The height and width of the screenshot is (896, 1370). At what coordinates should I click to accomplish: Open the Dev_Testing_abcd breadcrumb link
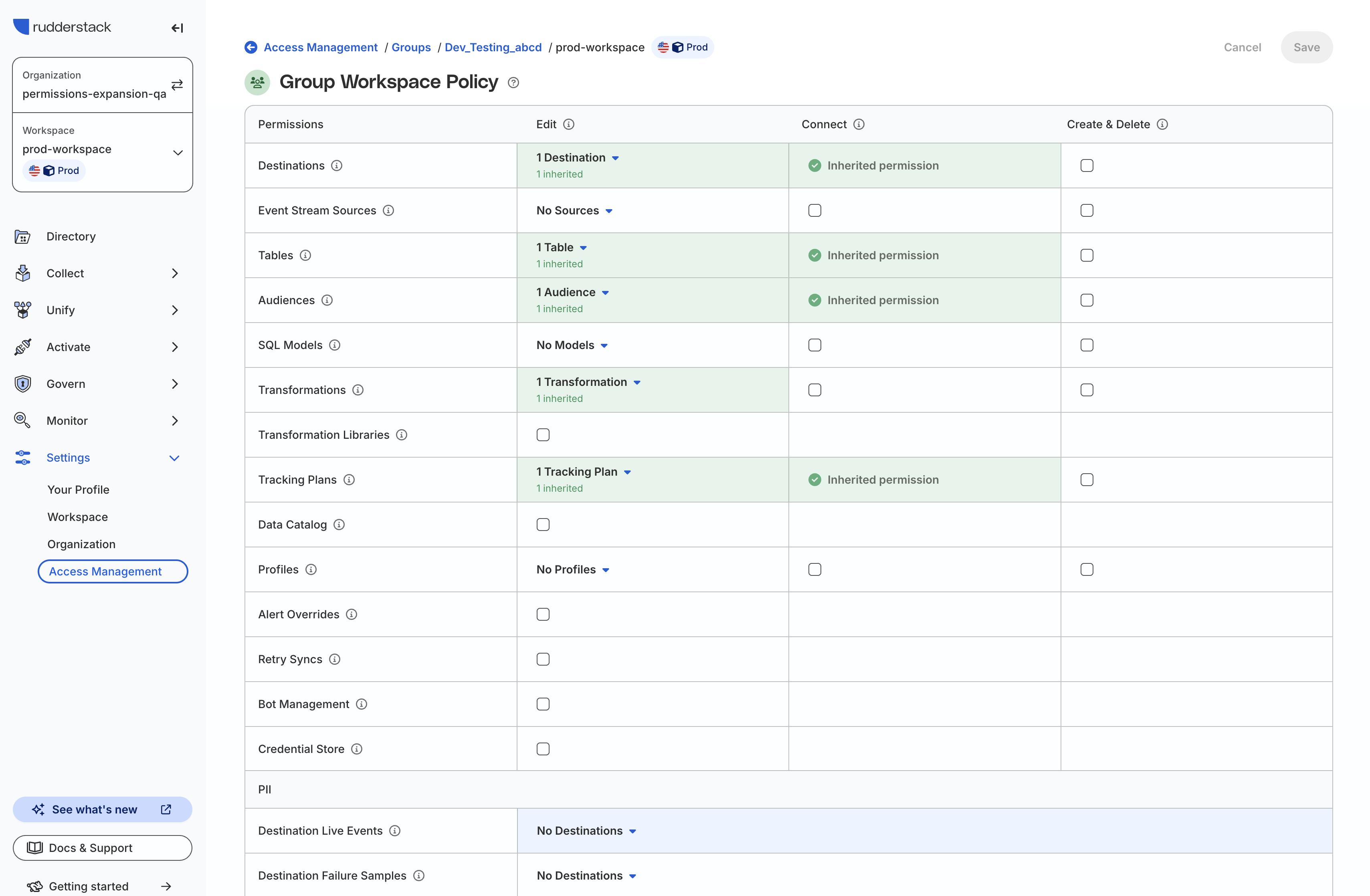493,47
